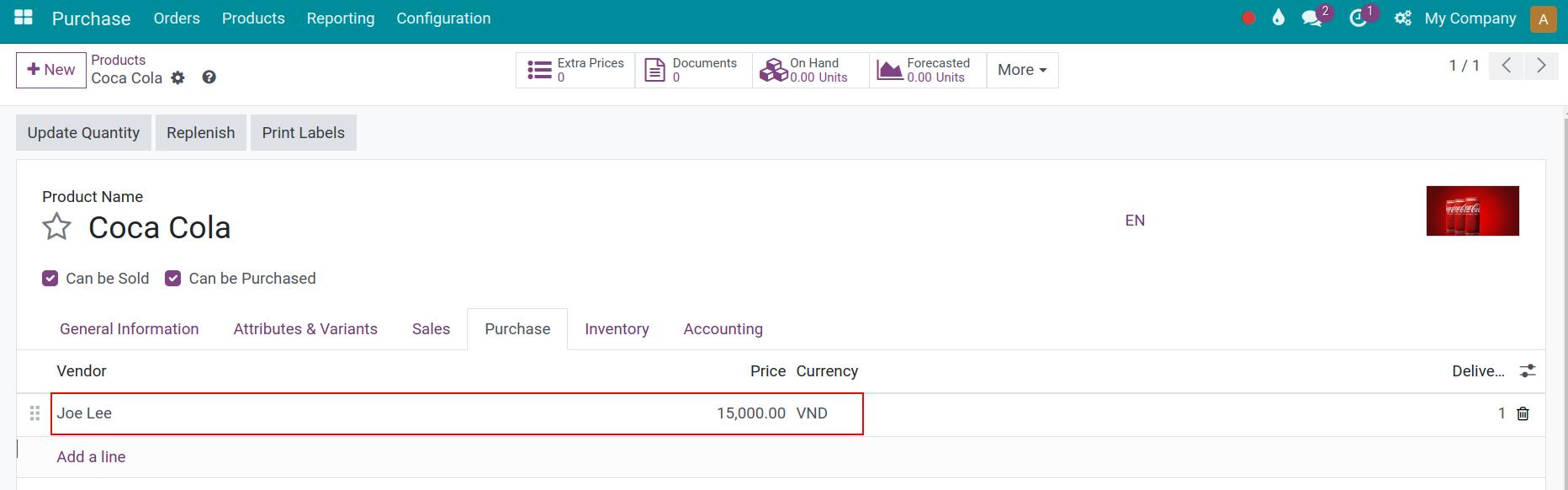Click the Purchase app title
Viewport: 1568px width, 490px height.
(92, 19)
